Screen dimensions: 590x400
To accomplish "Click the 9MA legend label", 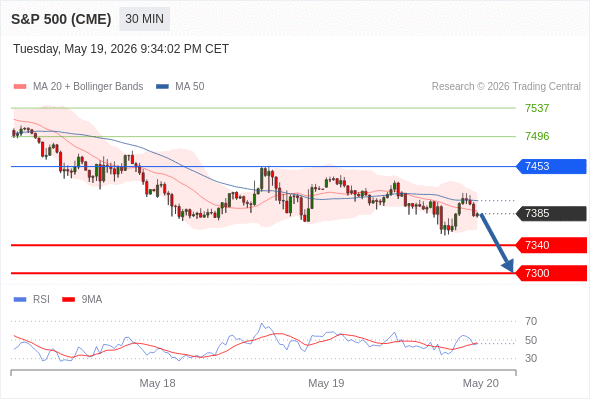I will click(92, 300).
